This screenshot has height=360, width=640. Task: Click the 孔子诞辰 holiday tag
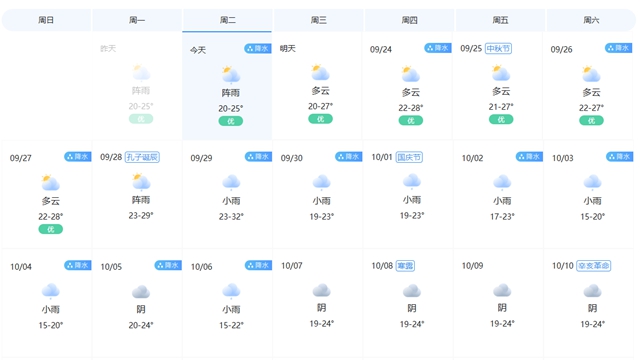pos(142,157)
